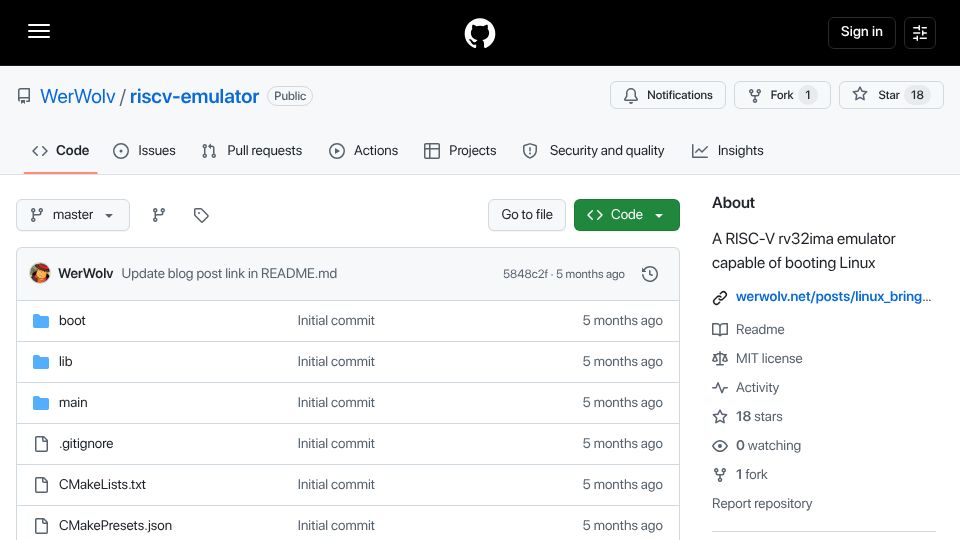Open WerWolv author link in latest commit
This screenshot has height=540, width=960.
pyautogui.click(x=85, y=274)
